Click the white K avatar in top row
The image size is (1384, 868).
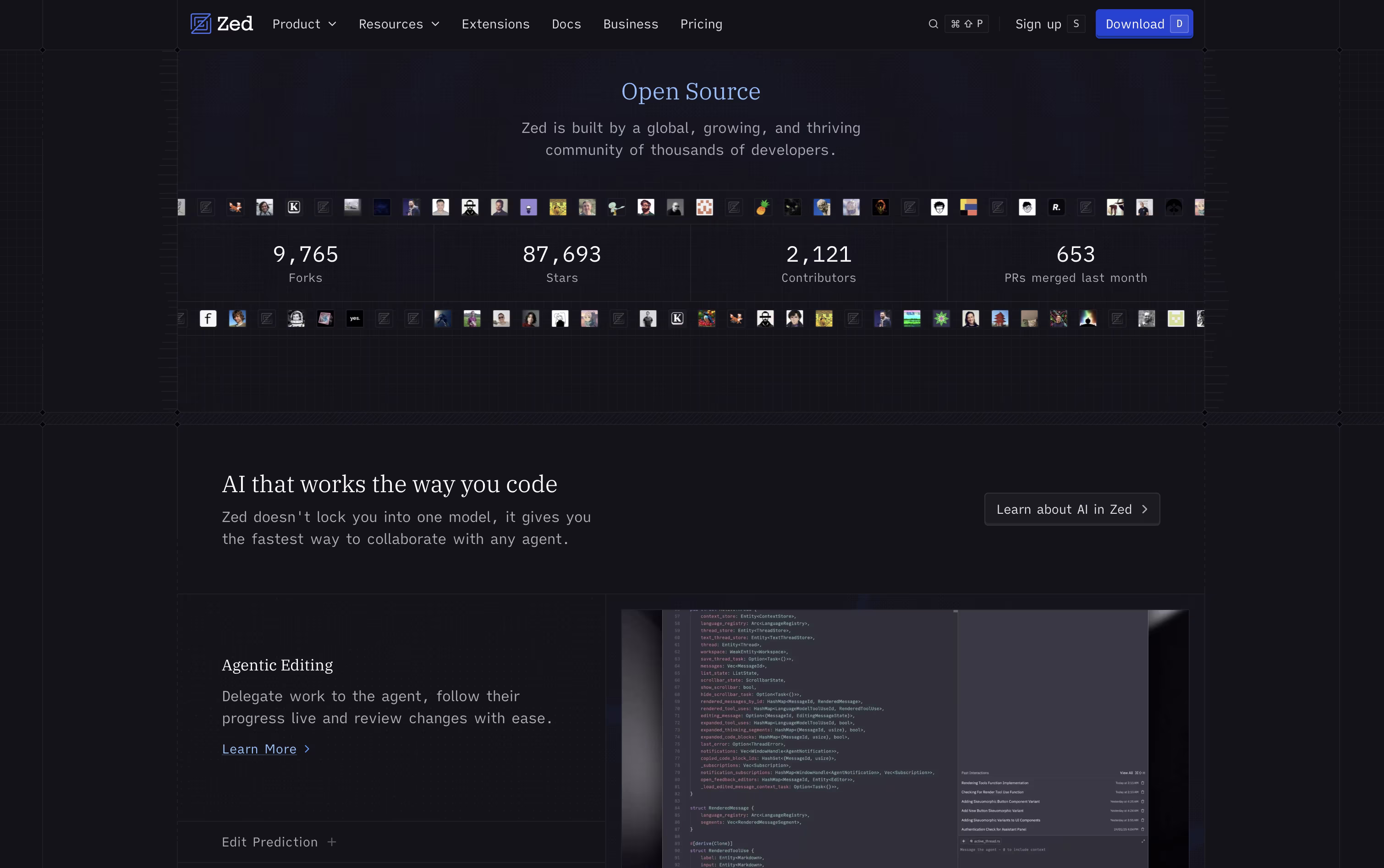click(x=294, y=207)
